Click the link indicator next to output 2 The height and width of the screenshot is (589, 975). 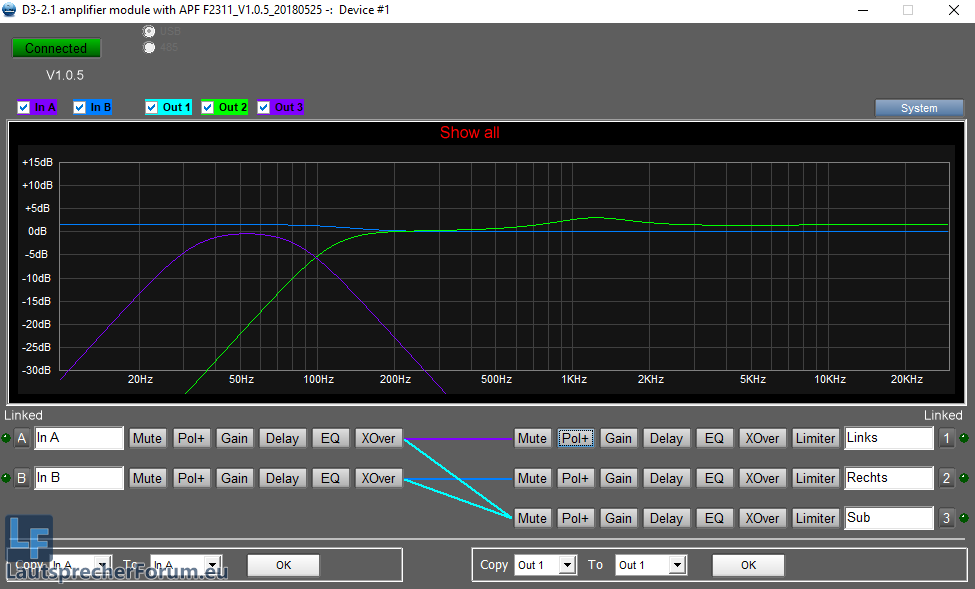pos(964,478)
